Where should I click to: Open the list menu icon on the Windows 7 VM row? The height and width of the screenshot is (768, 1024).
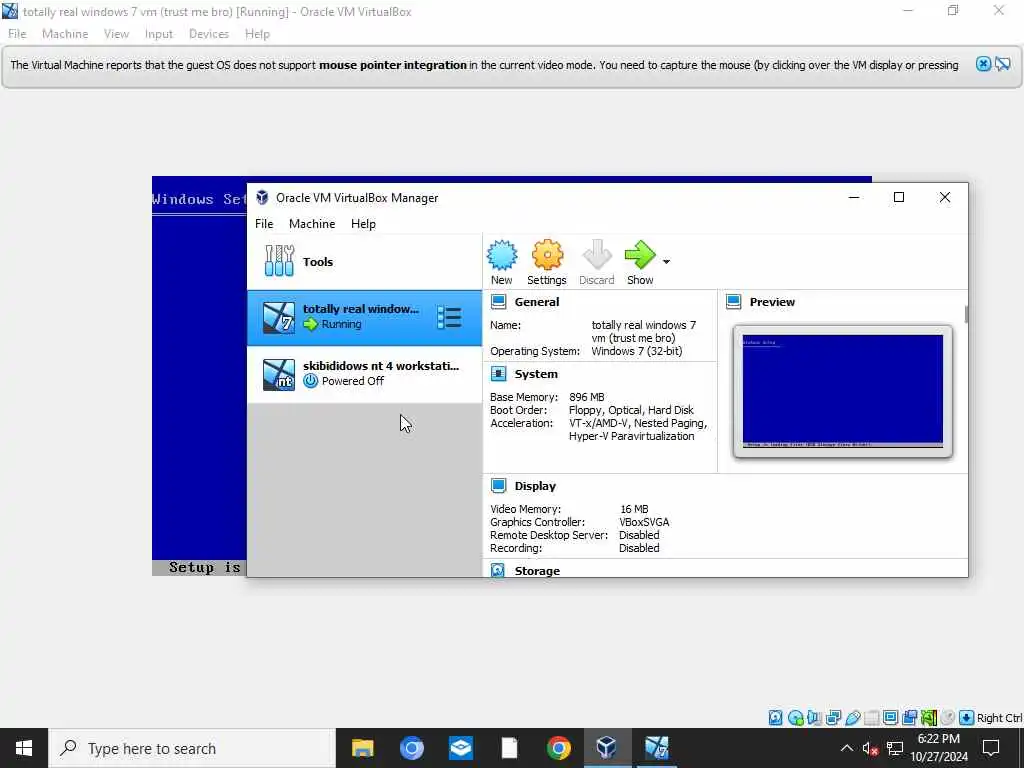(449, 318)
